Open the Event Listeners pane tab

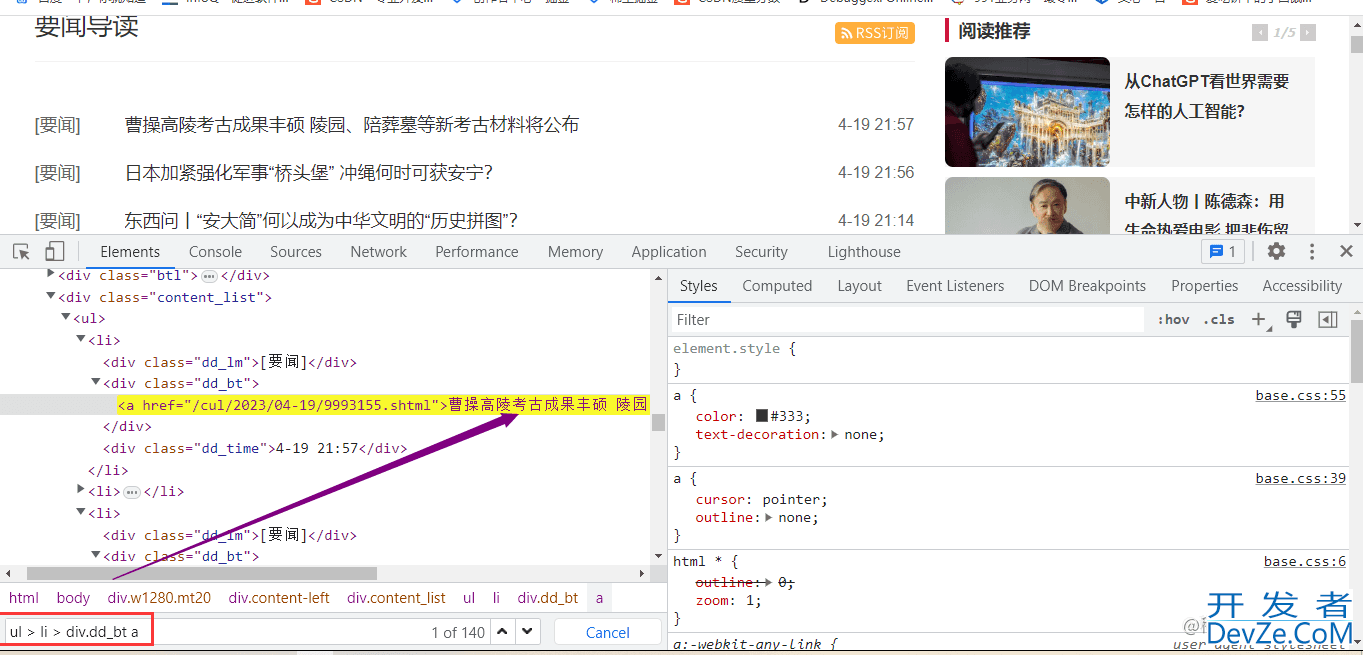point(955,286)
